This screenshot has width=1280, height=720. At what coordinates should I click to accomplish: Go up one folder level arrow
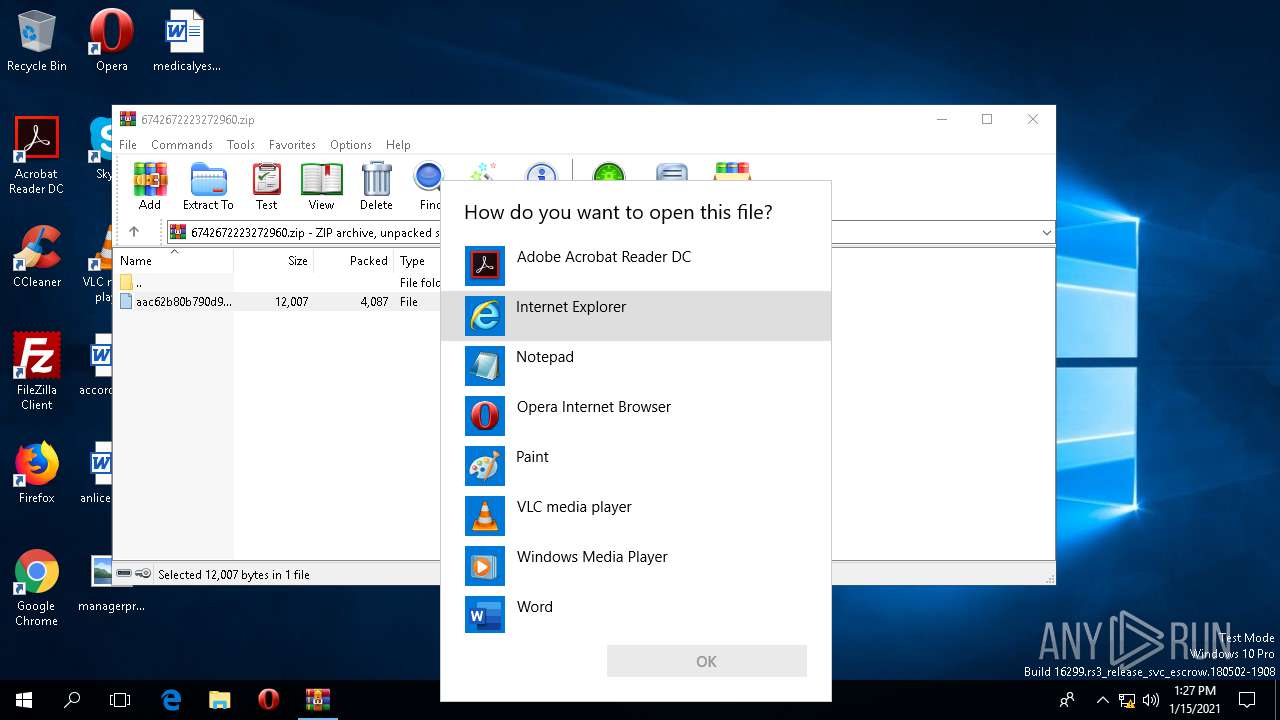click(x=134, y=232)
